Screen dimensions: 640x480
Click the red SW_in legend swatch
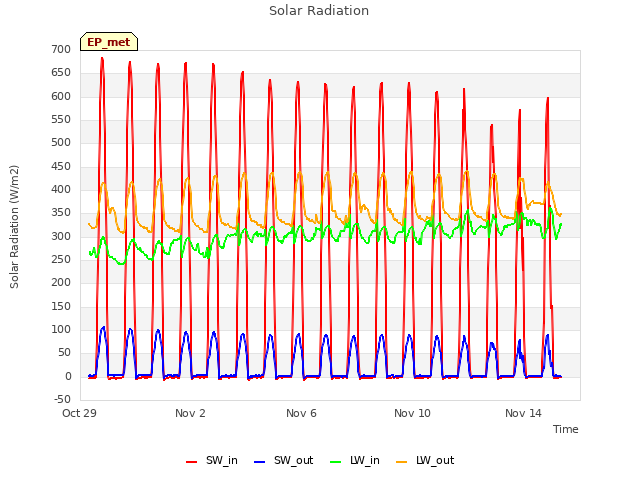point(191,462)
